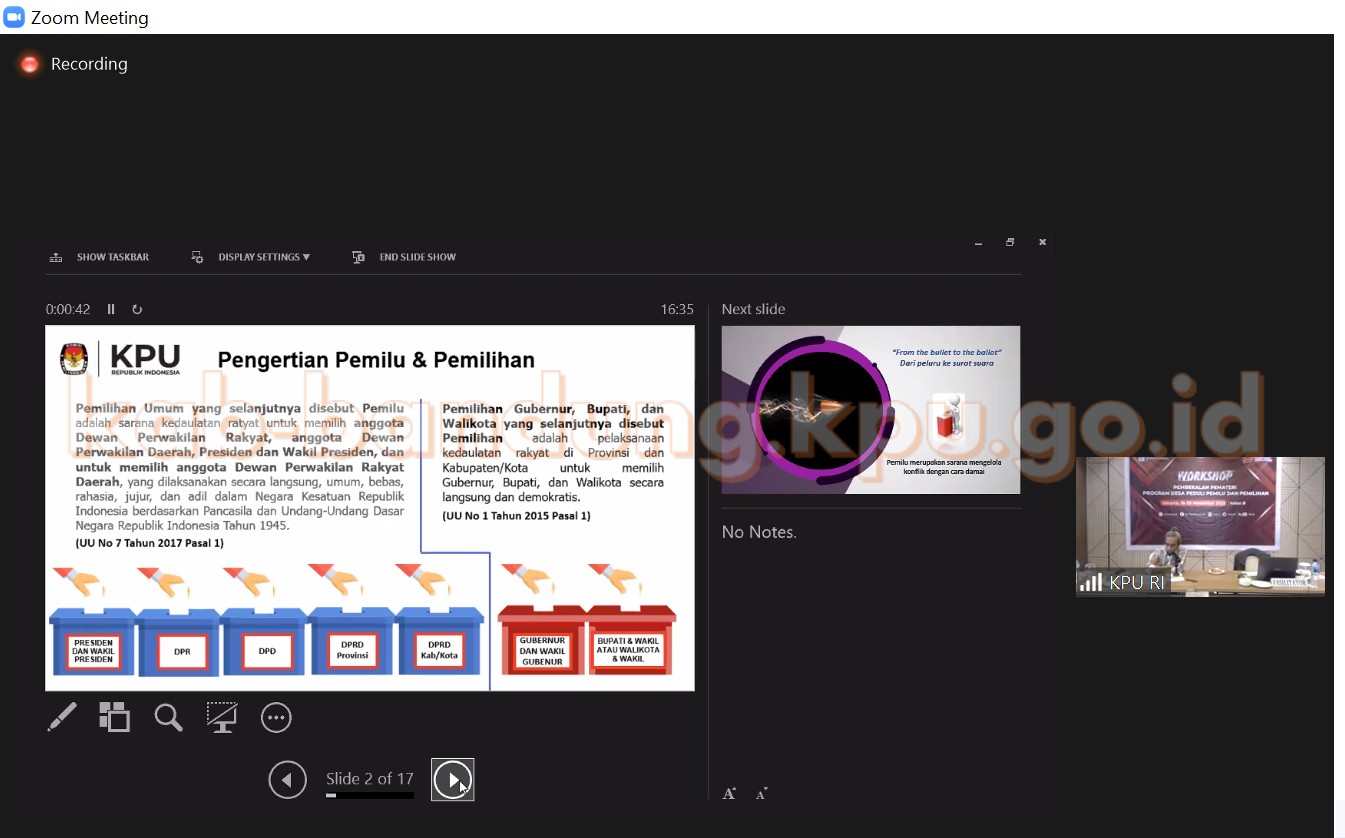Image resolution: width=1345 pixels, height=838 pixels.
Task: Restart the presentation timer
Action: 137,309
